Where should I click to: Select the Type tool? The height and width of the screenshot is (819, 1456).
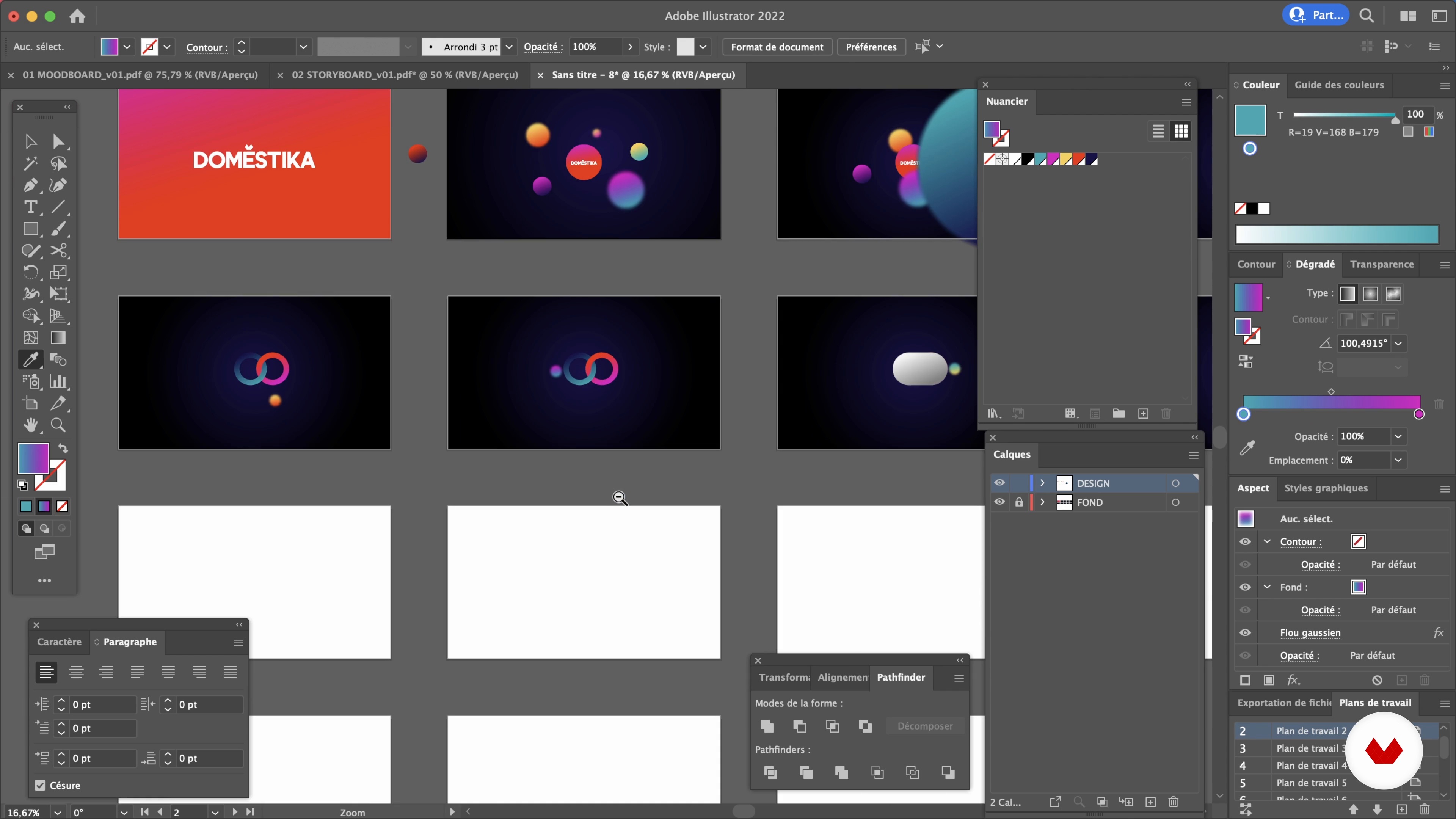30,207
